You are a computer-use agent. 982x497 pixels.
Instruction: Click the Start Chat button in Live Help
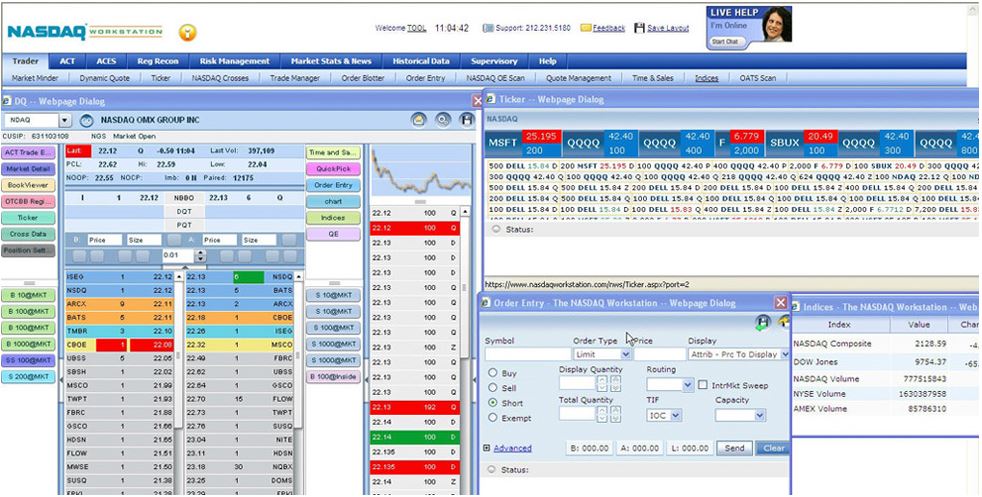click(725, 41)
